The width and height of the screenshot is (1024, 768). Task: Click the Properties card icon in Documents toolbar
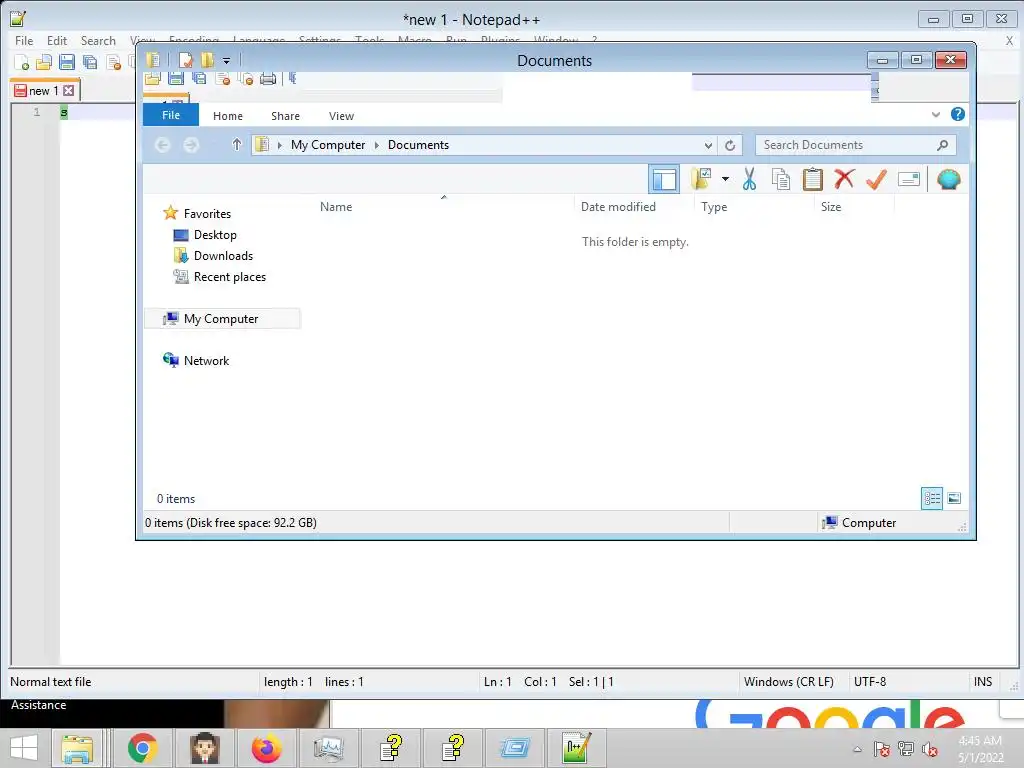pos(908,179)
